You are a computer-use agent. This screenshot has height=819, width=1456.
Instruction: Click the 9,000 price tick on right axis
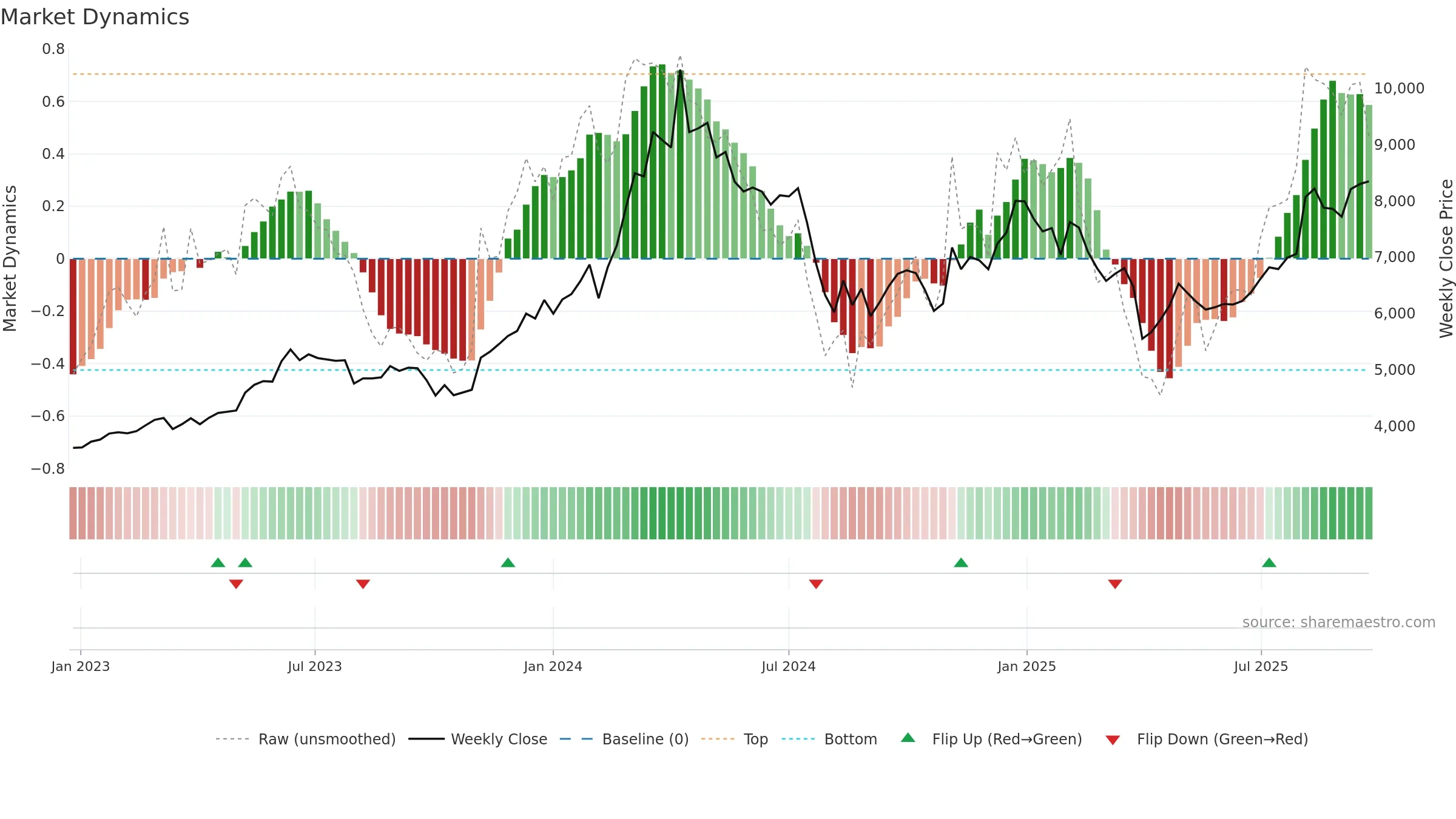[1395, 144]
